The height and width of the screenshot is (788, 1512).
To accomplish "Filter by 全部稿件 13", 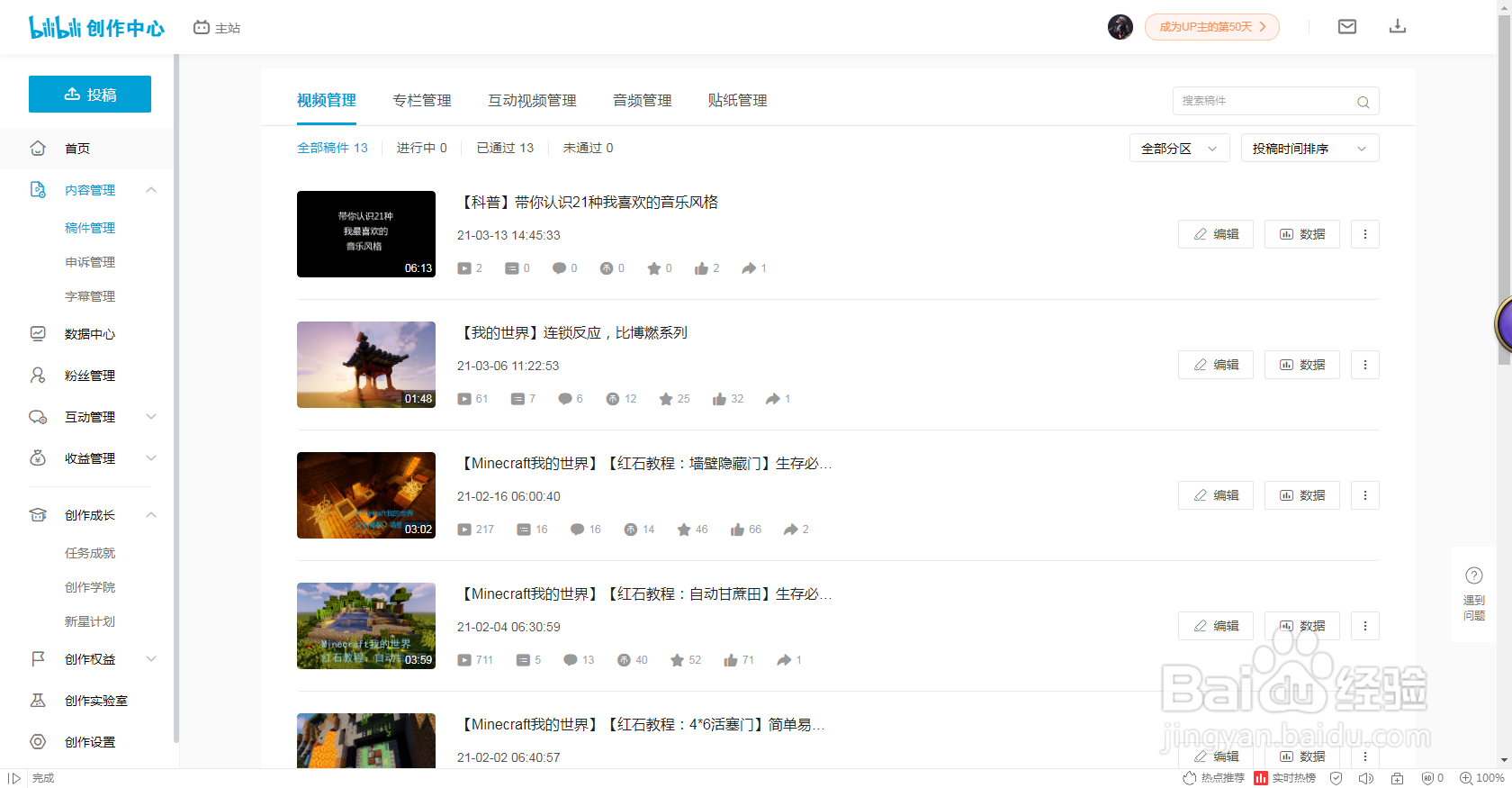I will [x=332, y=148].
